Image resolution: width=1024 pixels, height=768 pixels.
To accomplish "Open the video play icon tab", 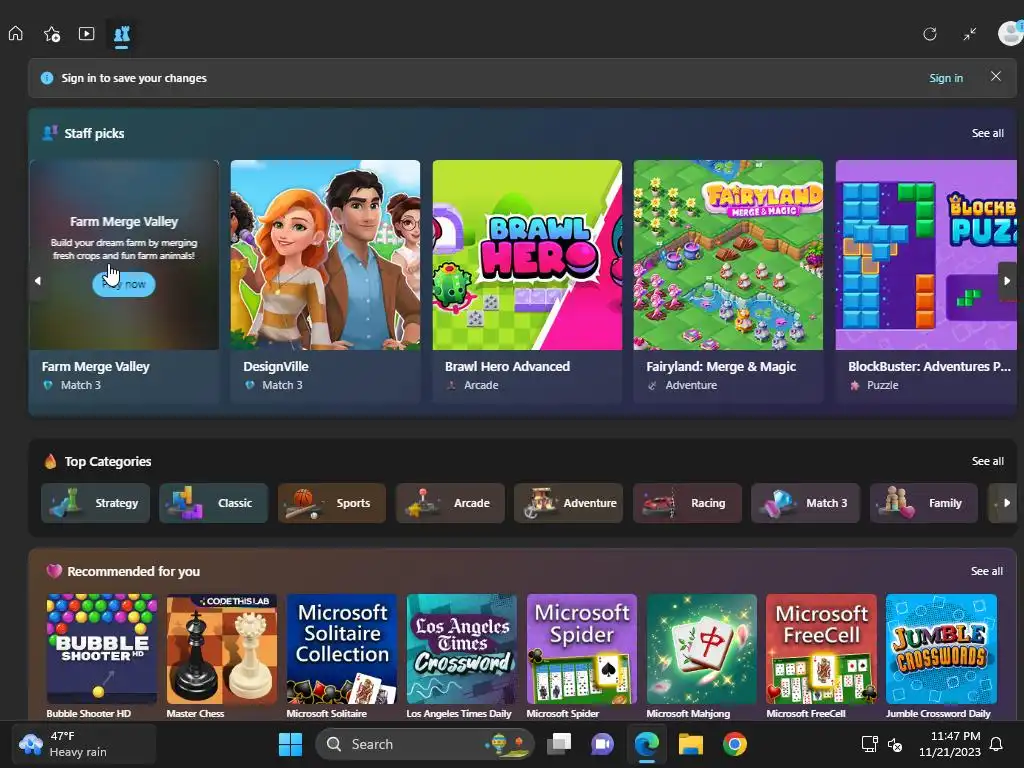I will coord(87,33).
